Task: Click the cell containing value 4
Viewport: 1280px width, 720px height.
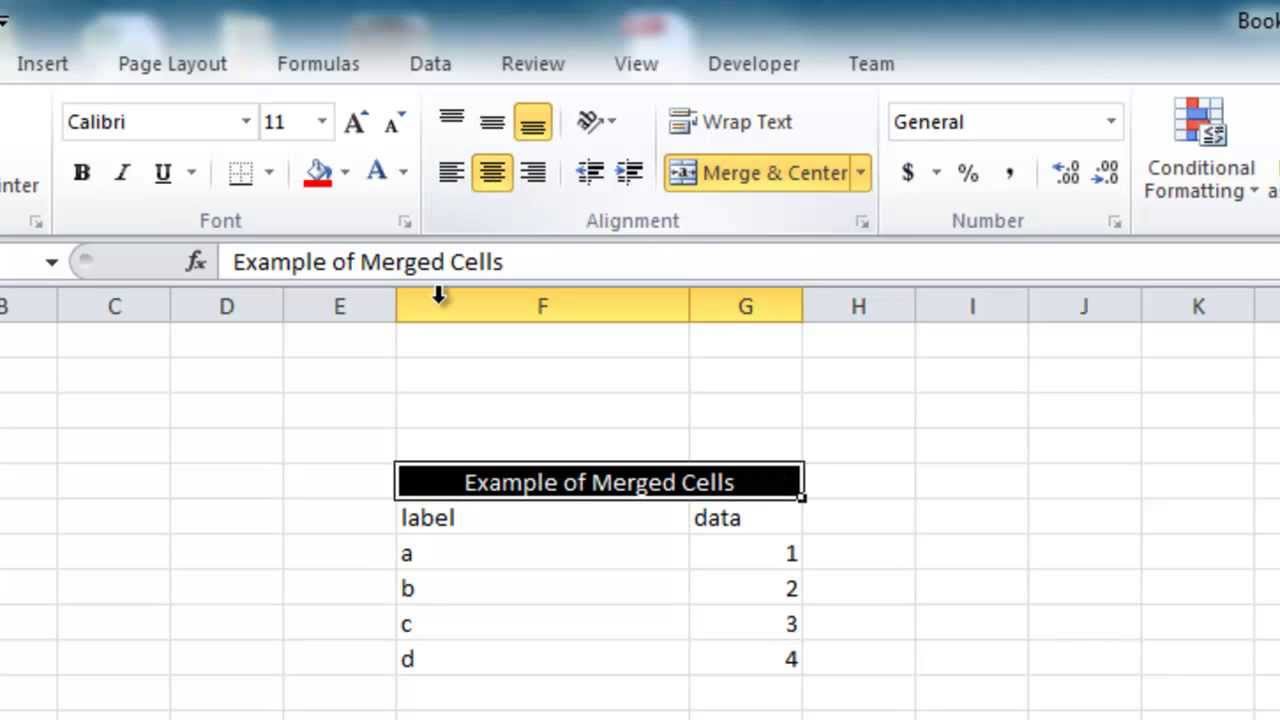Action: pyautogui.click(x=746, y=659)
